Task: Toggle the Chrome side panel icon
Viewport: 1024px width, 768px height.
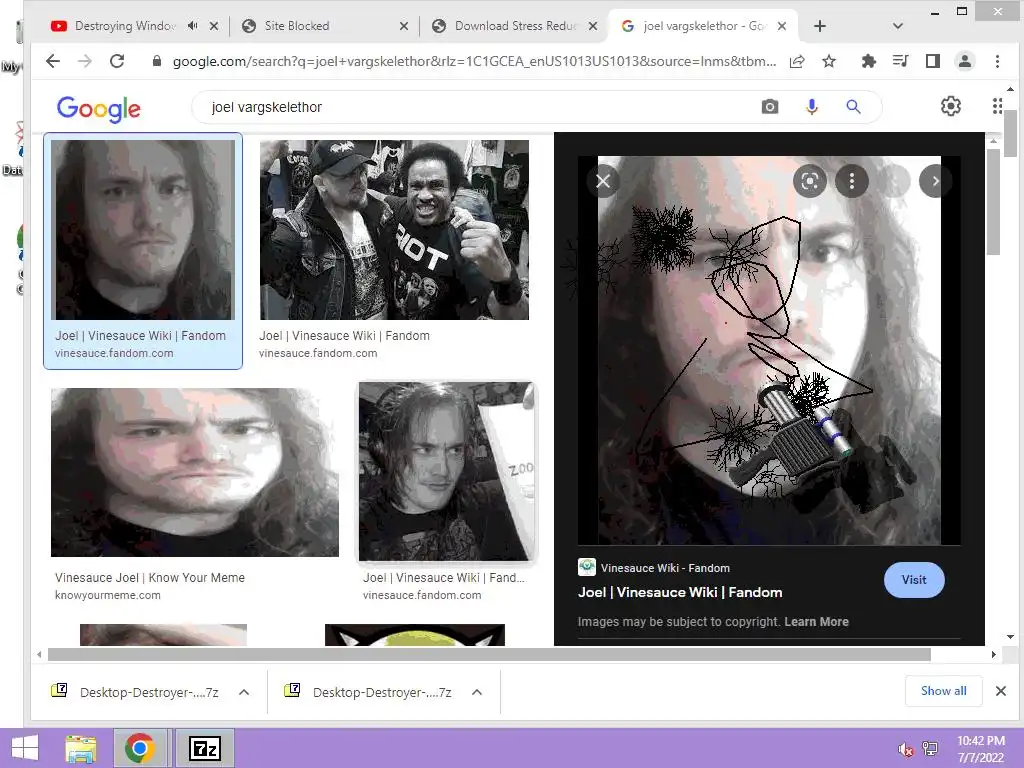Action: click(933, 61)
